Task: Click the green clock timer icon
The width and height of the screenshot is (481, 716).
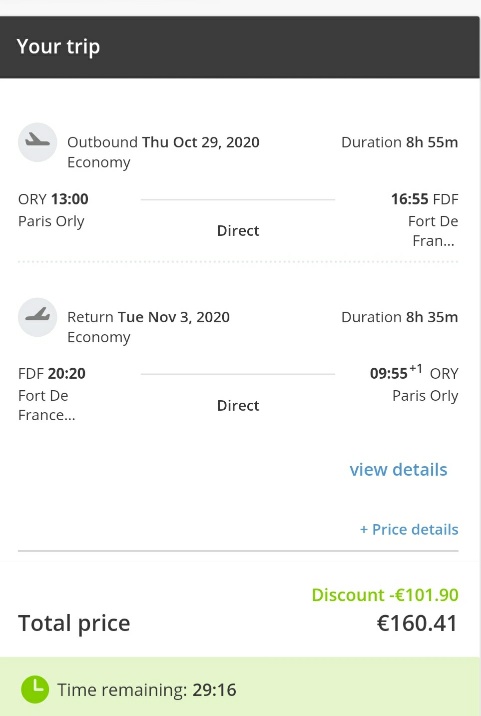Action: pos(35,689)
